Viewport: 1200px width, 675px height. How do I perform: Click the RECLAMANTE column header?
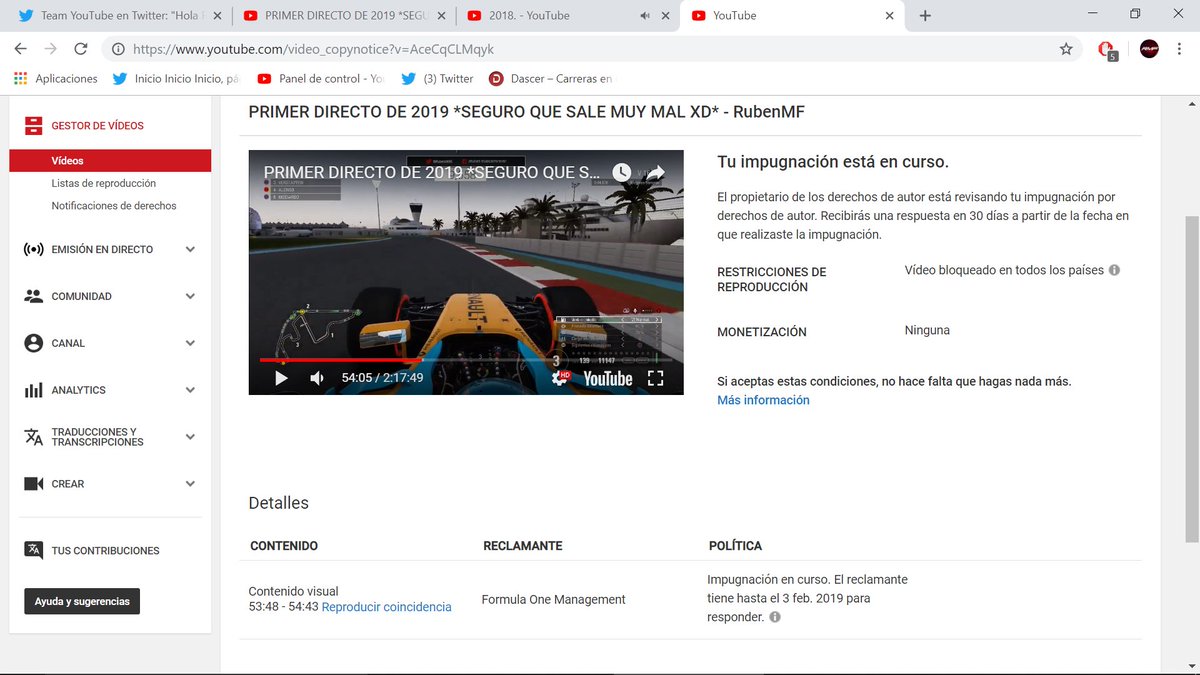tap(523, 546)
